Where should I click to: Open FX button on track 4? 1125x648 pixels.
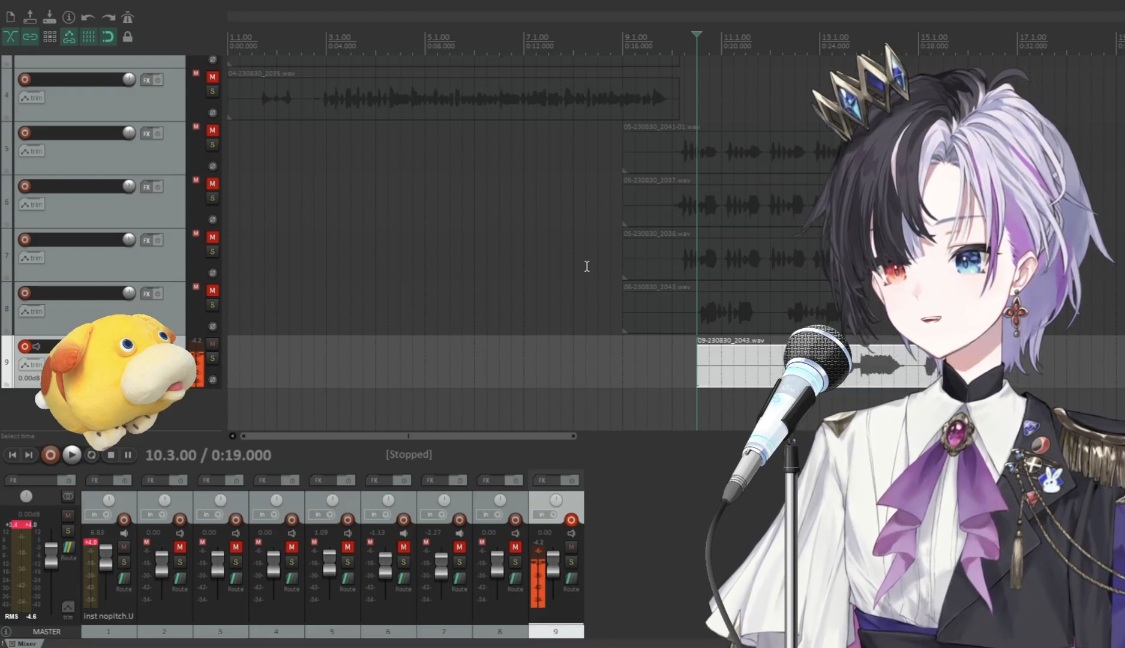[x=146, y=80]
